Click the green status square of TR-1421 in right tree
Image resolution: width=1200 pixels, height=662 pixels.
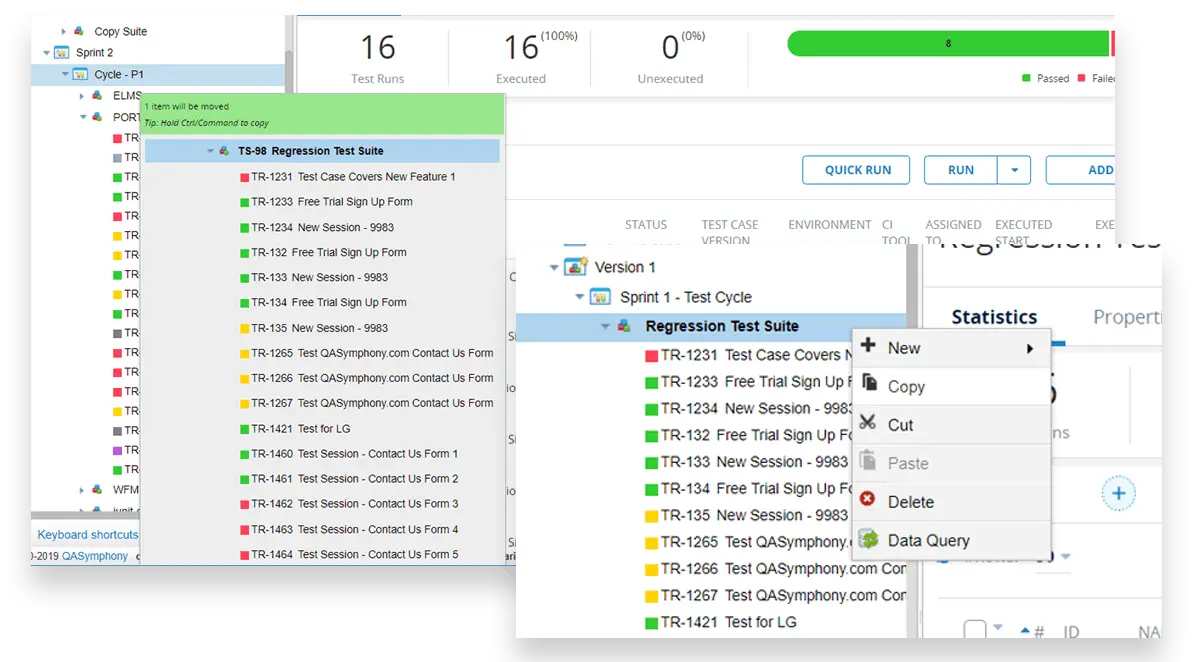tap(651, 622)
